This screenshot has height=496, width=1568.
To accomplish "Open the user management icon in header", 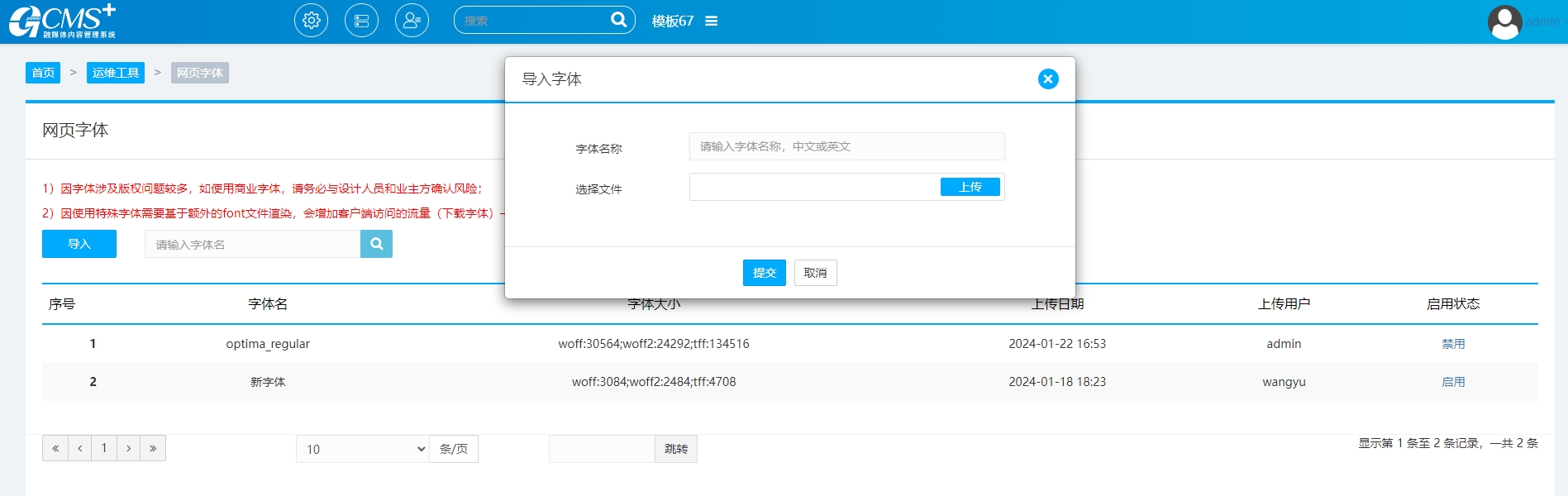I will (x=412, y=21).
